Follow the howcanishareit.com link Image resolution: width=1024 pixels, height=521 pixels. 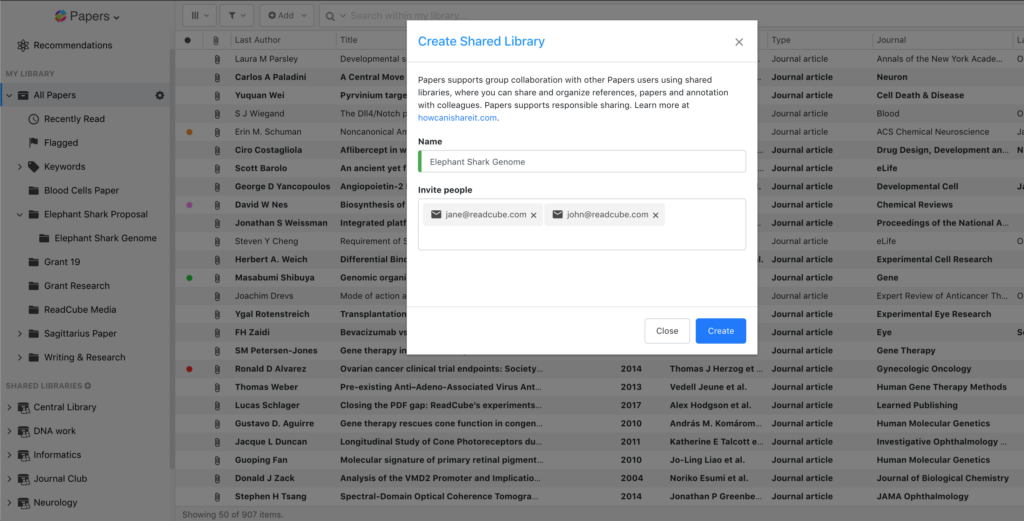point(457,118)
